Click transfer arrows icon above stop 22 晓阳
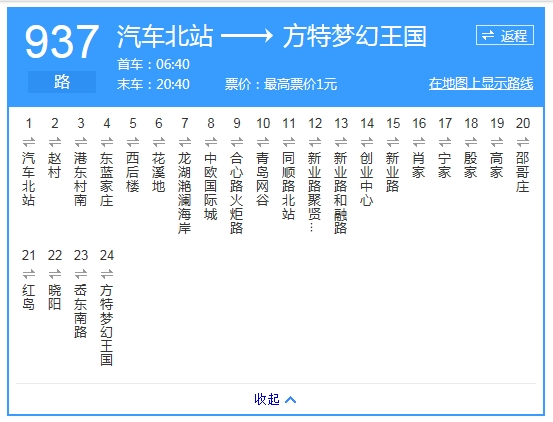This screenshot has width=553, height=422. point(55,274)
